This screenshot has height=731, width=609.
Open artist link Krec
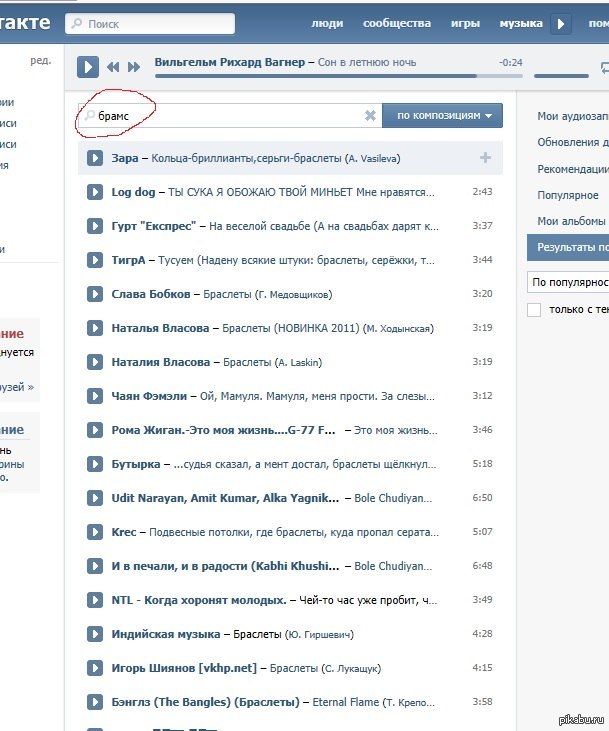click(124, 532)
